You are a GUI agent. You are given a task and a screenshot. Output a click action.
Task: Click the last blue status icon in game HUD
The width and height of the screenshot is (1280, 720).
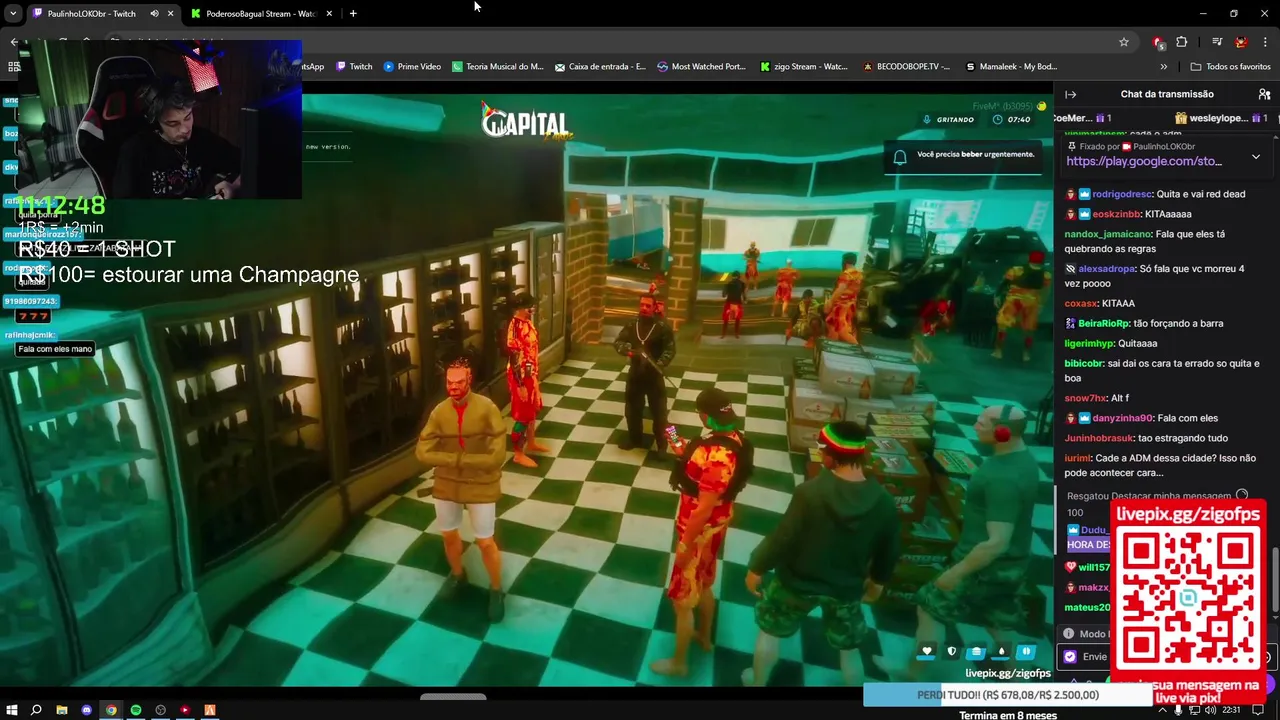click(1026, 651)
